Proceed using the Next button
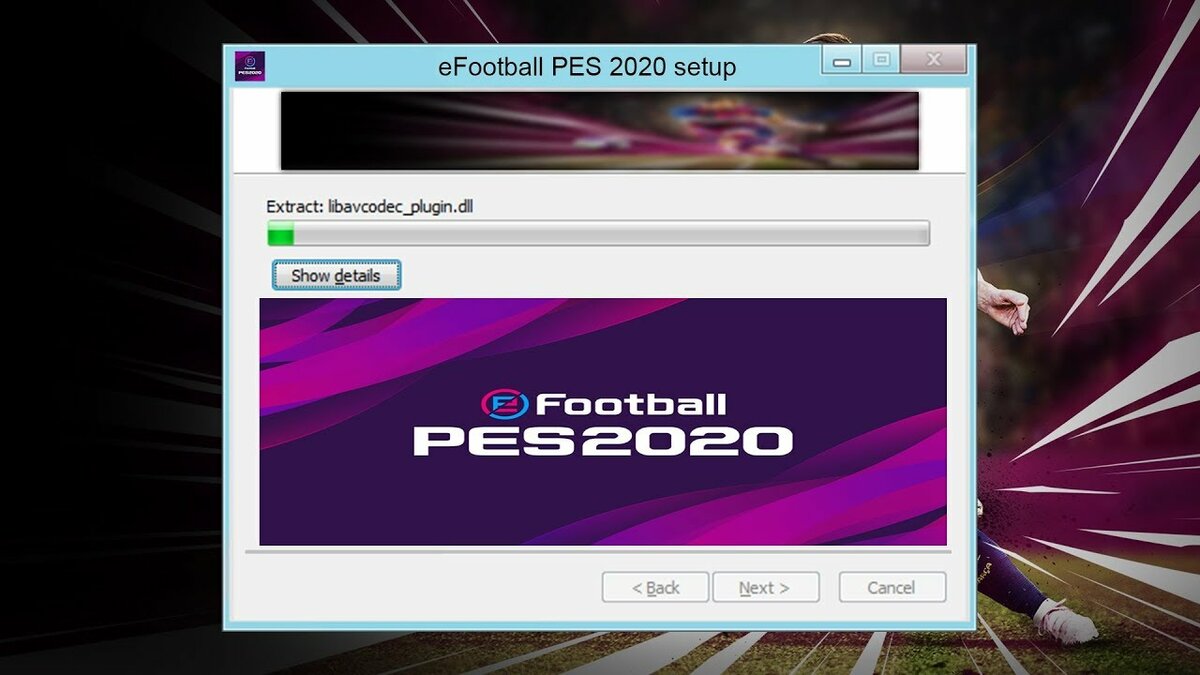 [x=765, y=587]
